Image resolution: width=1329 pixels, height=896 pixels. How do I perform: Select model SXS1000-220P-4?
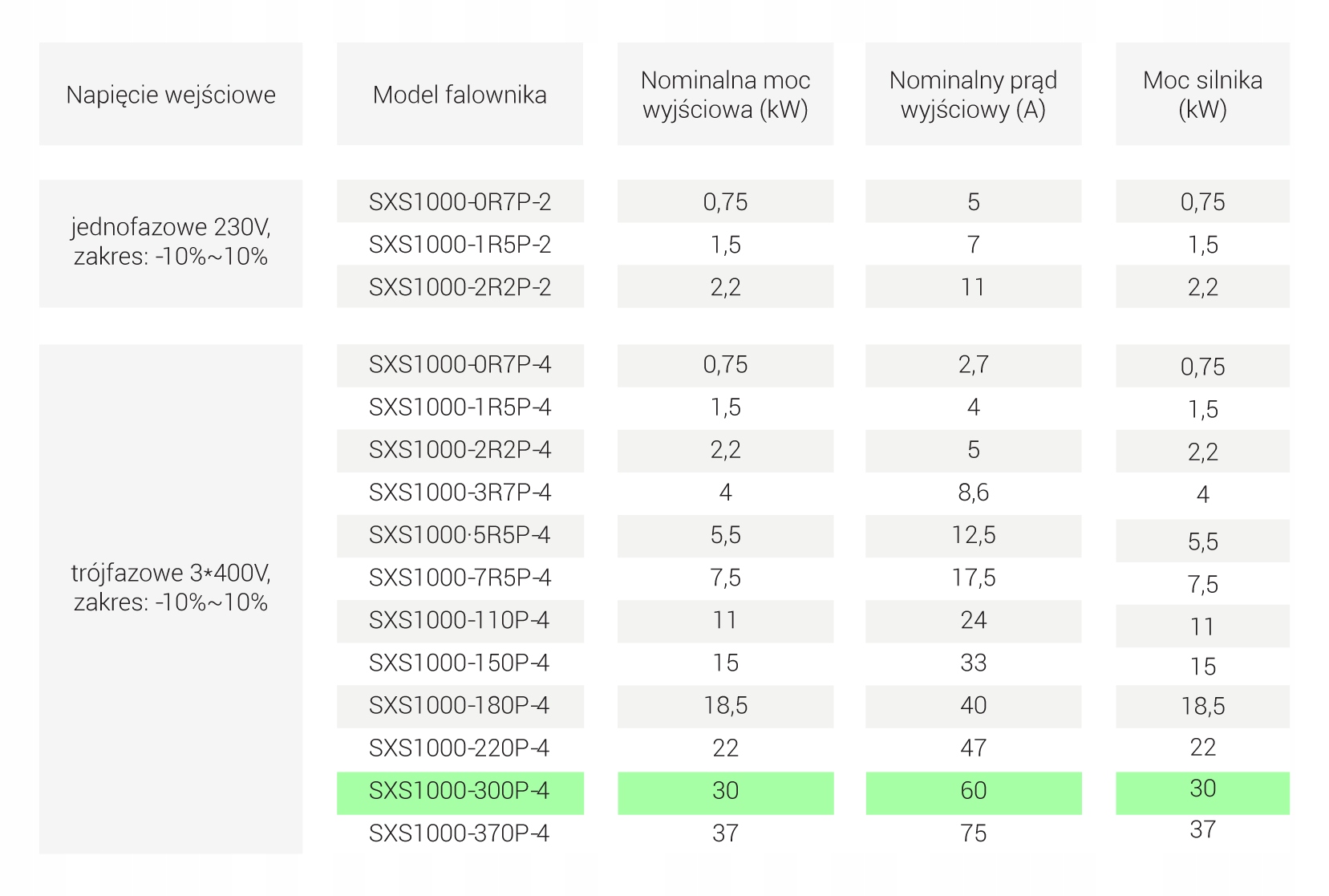point(460,748)
